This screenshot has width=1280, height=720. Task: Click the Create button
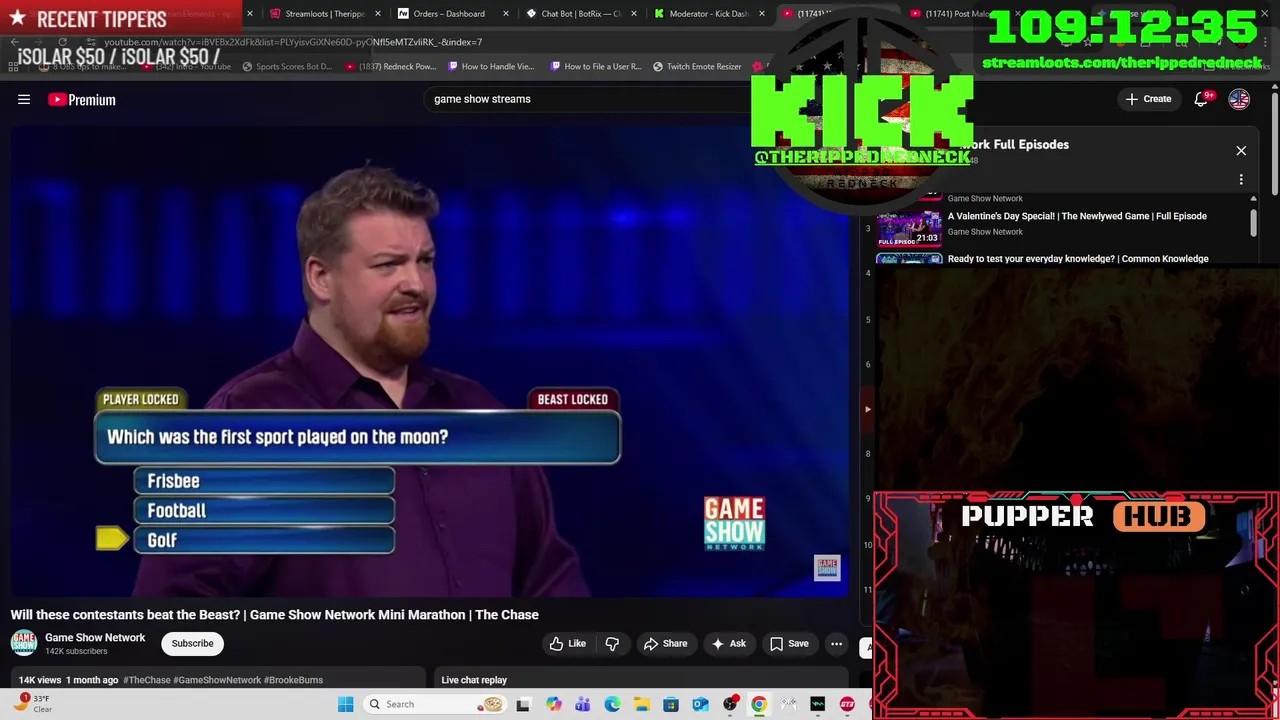(x=1148, y=99)
